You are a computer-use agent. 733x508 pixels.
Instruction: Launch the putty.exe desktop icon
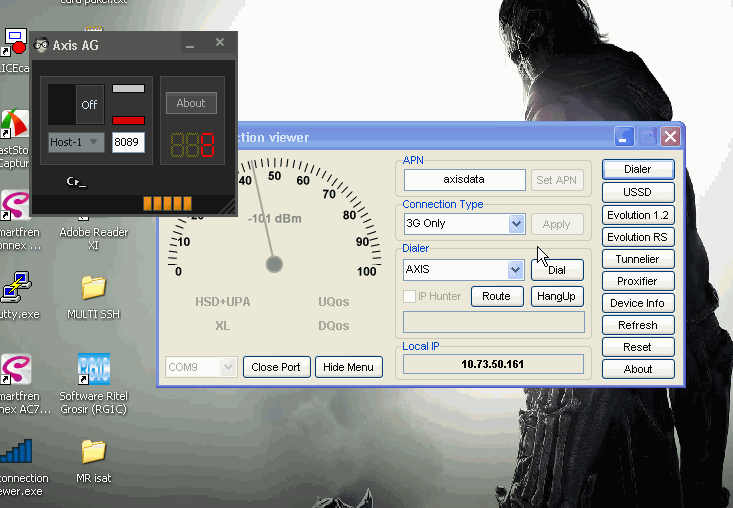click(16, 286)
